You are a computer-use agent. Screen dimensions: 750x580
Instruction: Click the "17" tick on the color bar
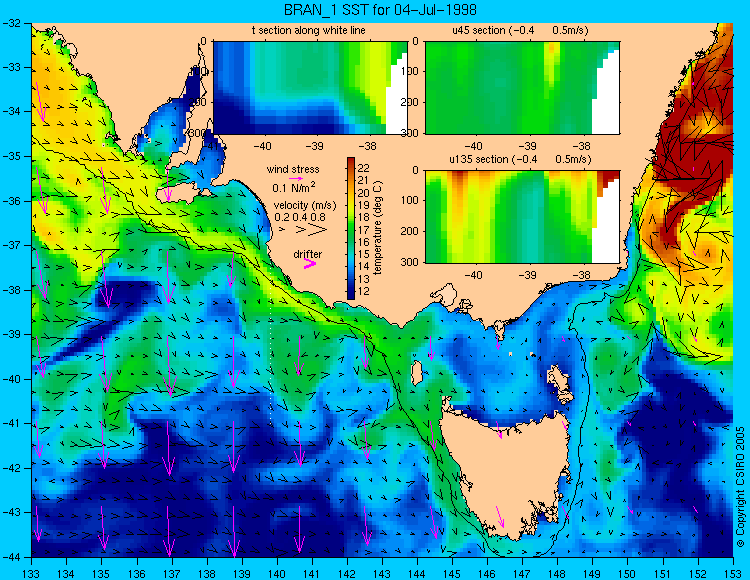364,230
